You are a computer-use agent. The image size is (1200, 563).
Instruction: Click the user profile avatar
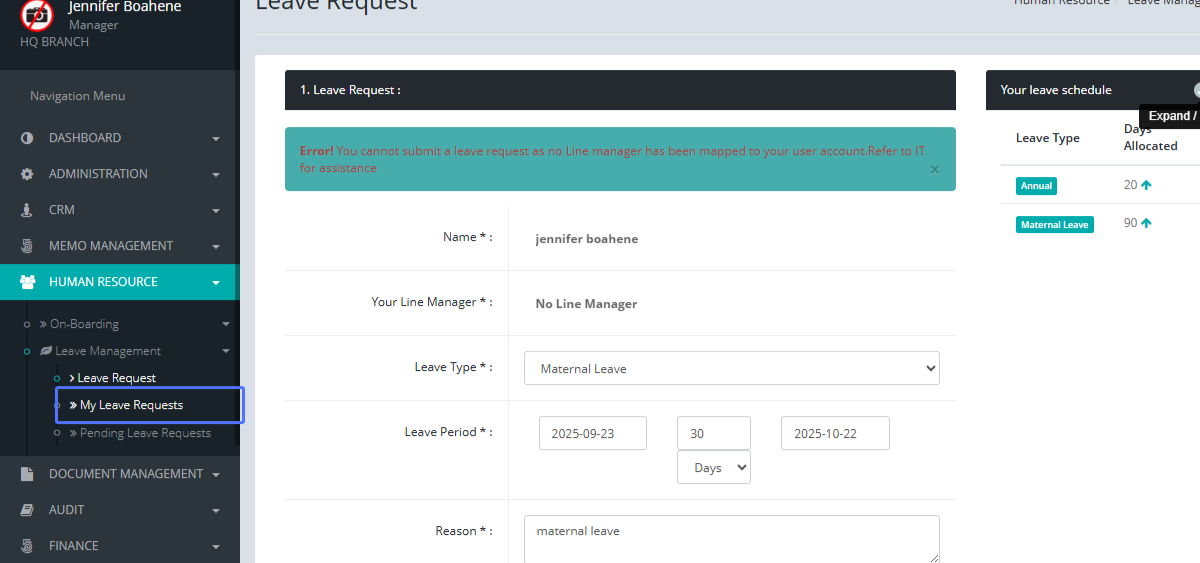(38, 15)
